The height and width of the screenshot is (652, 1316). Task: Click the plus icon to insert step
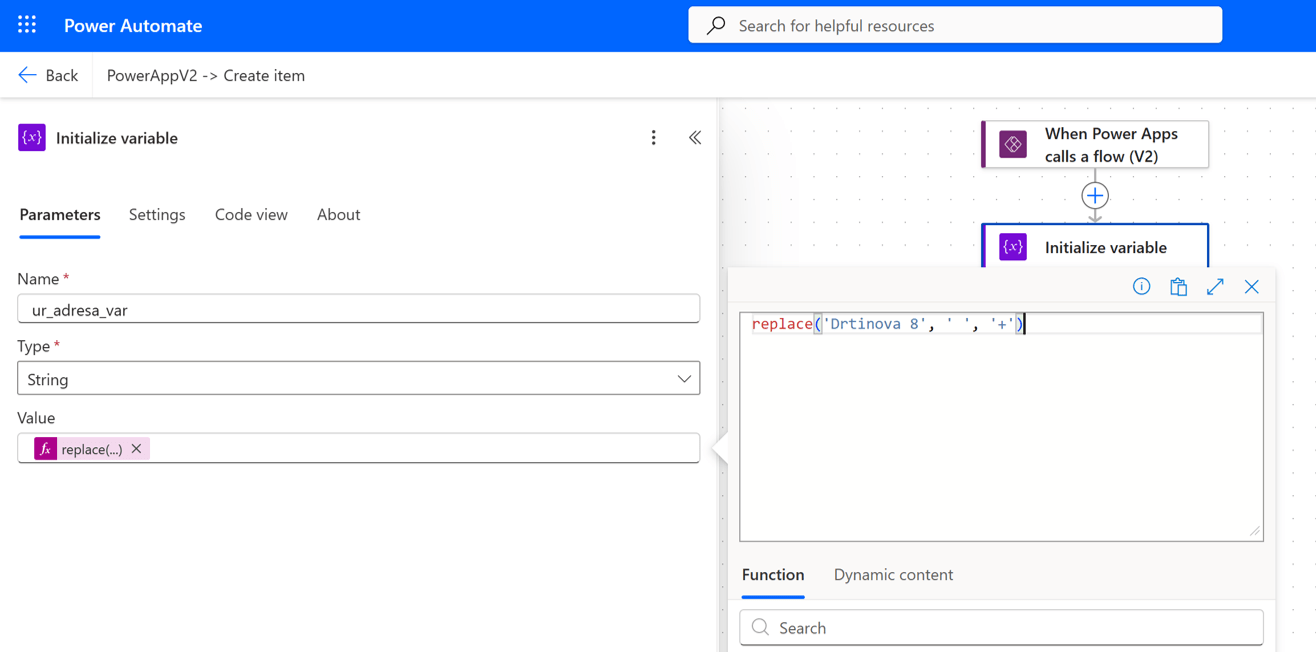click(1095, 196)
